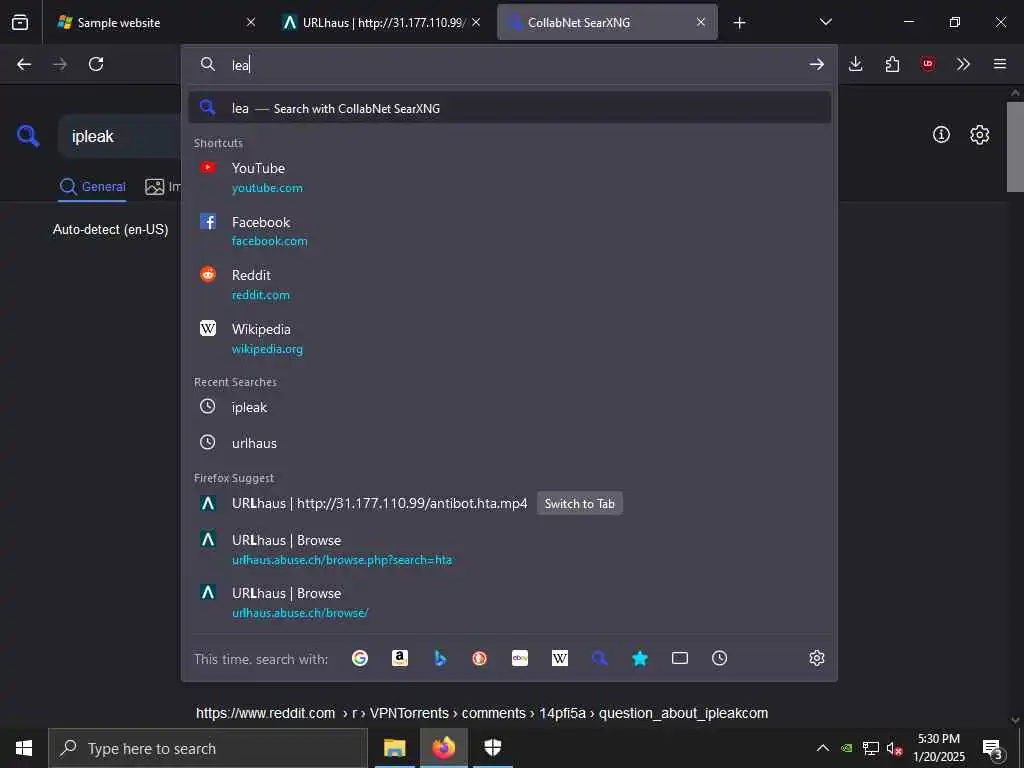Open File Explorer from taskbar
1024x768 pixels.
tap(394, 748)
